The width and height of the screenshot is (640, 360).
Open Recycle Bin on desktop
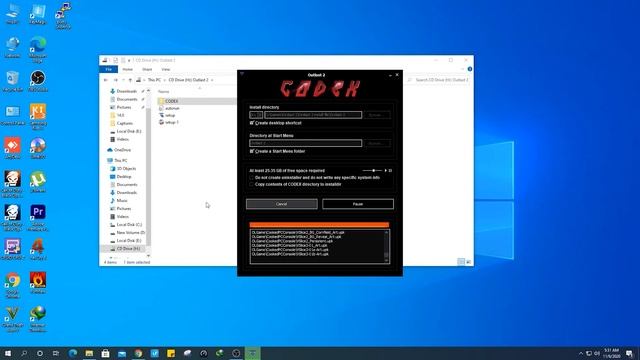(x=13, y=81)
